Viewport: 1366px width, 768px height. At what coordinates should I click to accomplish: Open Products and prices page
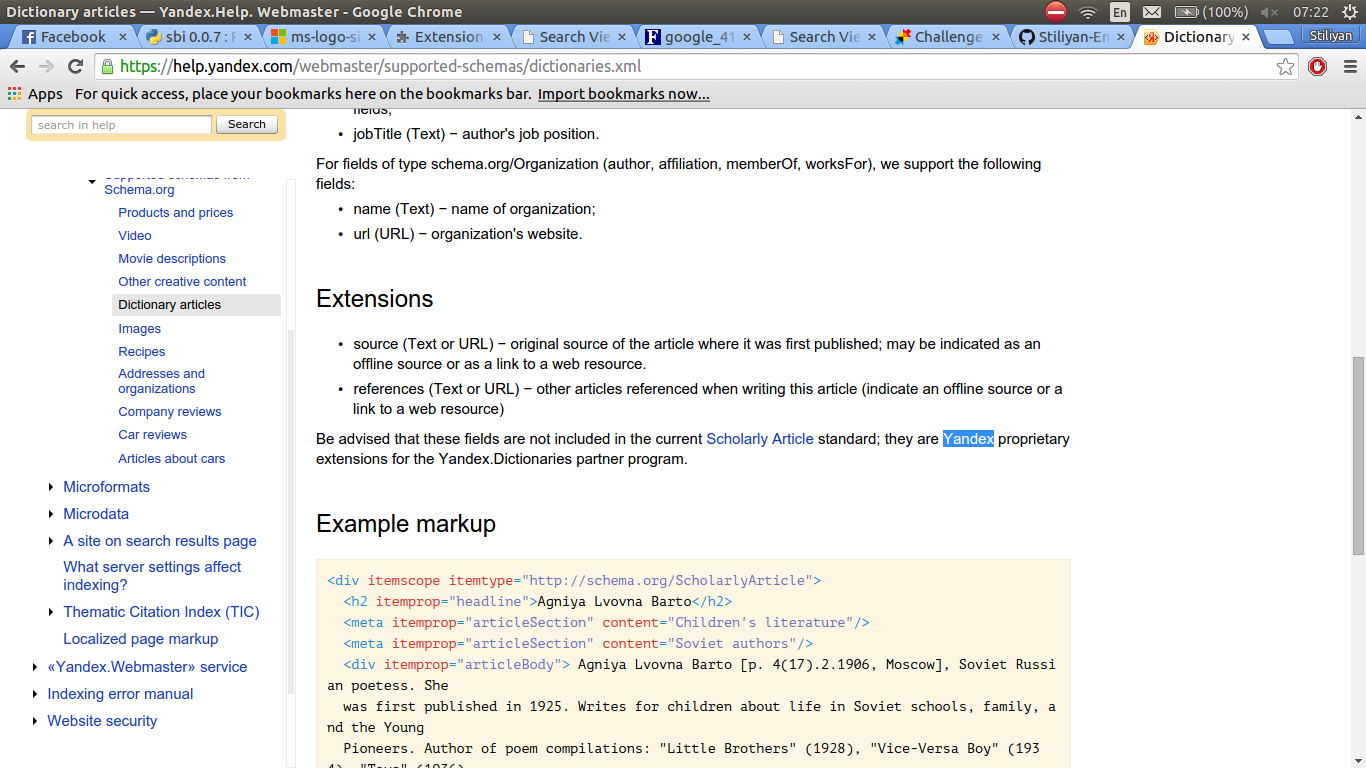point(176,213)
